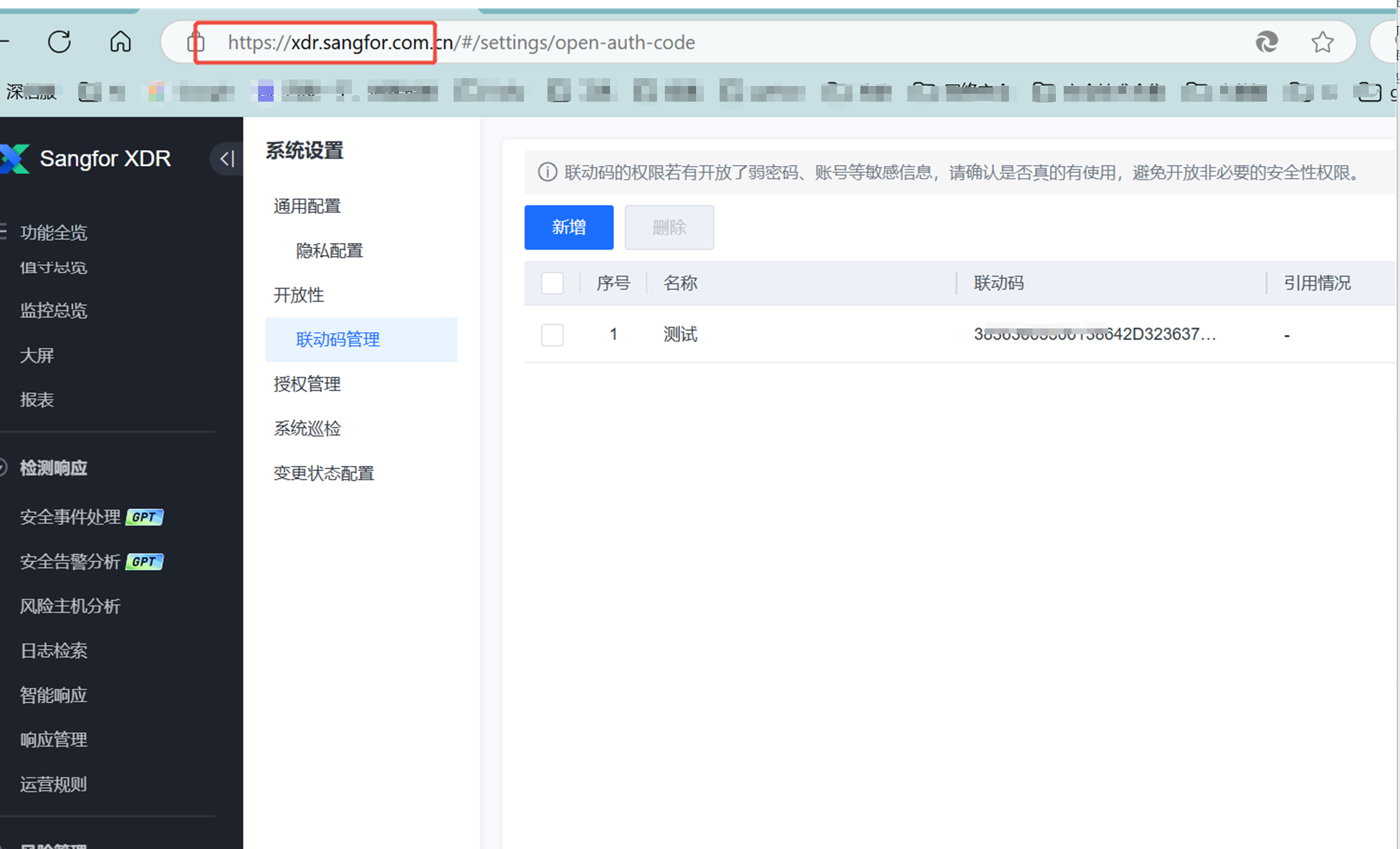1400x849 pixels.
Task: Click the browser extension icon left of star
Action: click(x=1266, y=42)
